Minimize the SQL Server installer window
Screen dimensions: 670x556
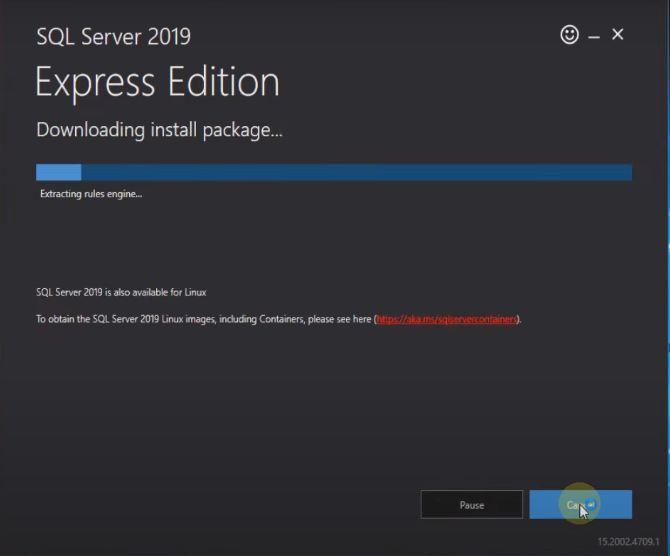[594, 37]
